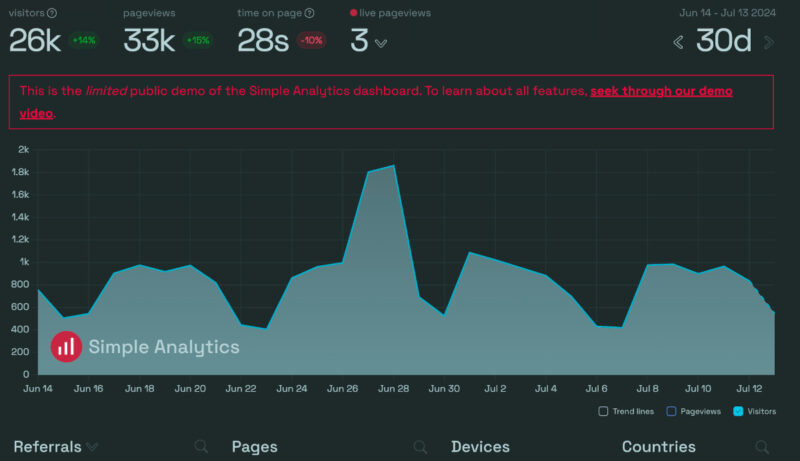Go to next period arrow
The image size is (800, 461).
point(769,42)
